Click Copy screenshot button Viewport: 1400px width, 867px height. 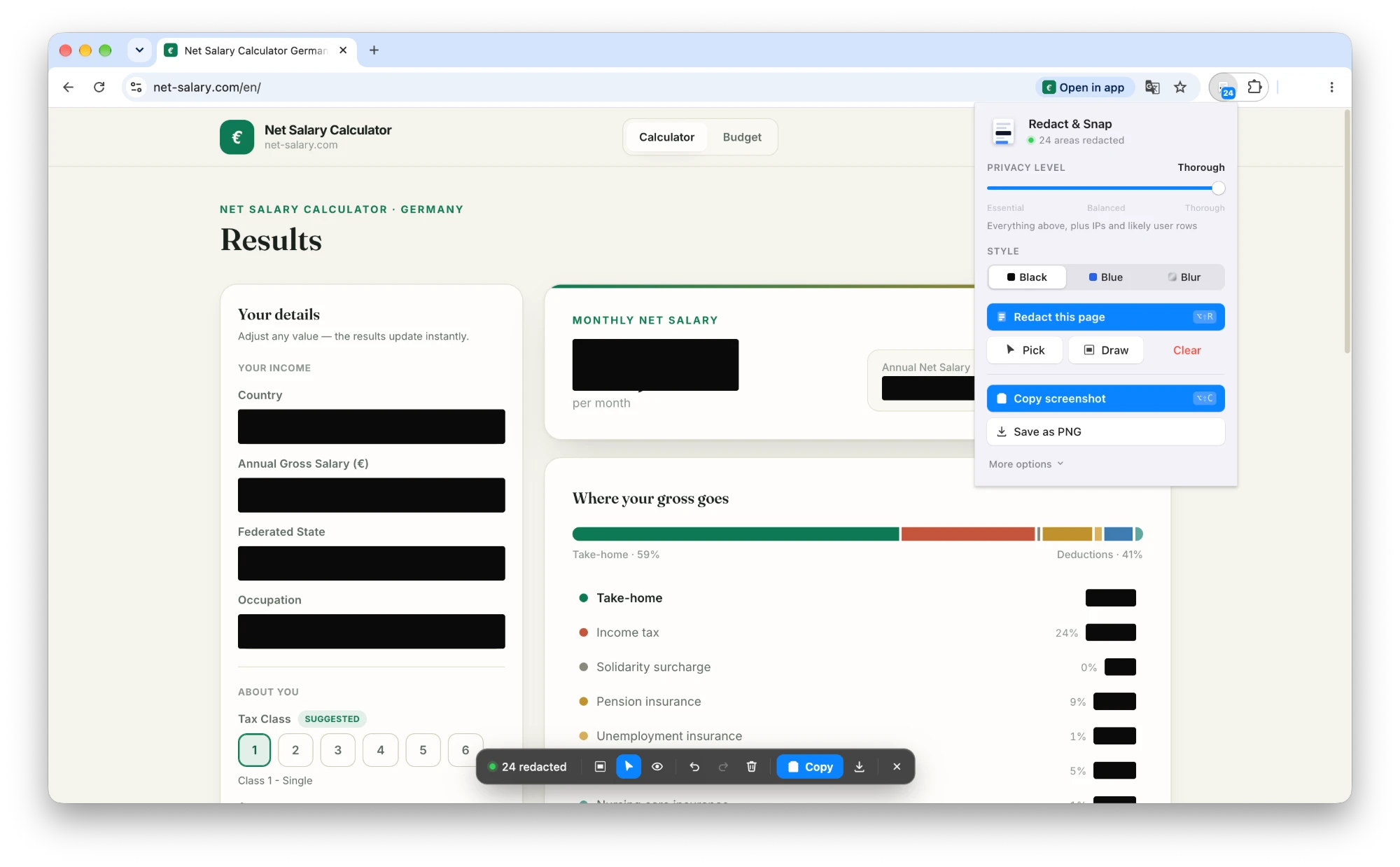(x=1105, y=398)
